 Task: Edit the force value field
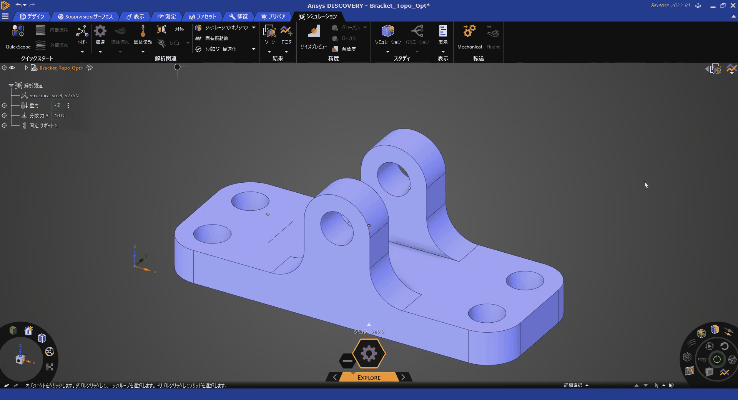(61, 115)
